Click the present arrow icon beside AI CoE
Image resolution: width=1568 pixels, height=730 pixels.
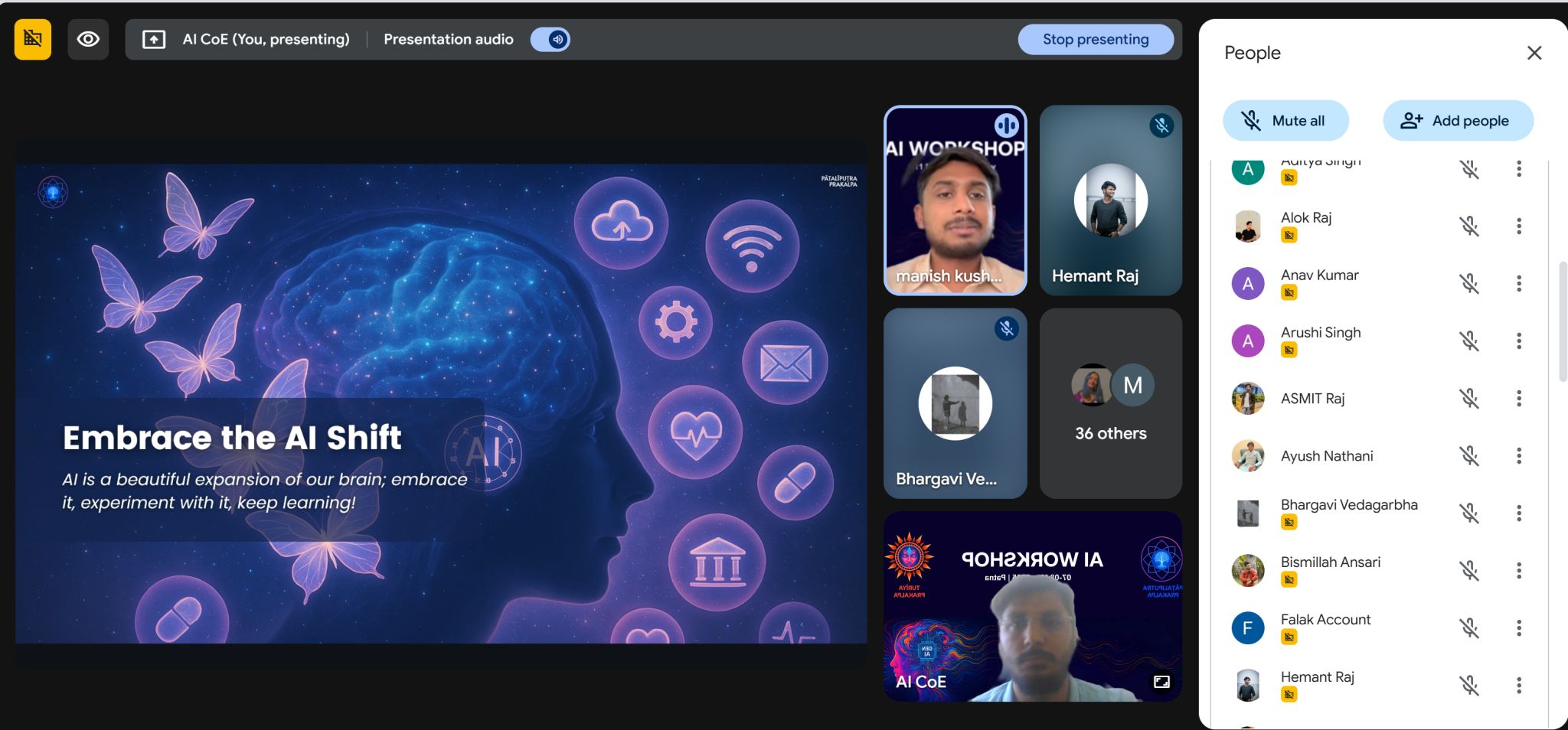[153, 38]
